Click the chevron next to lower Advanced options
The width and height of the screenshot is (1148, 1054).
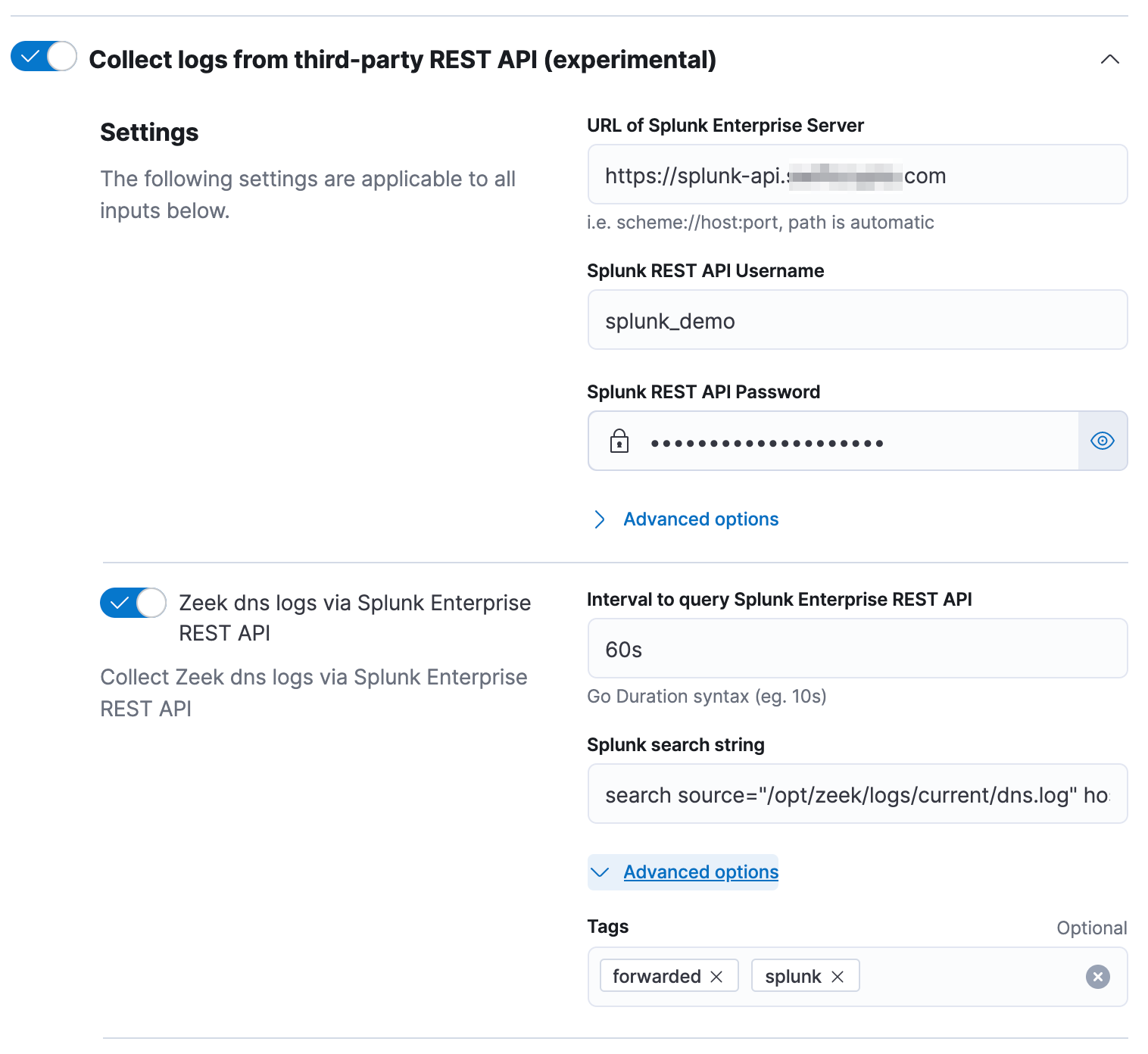600,872
